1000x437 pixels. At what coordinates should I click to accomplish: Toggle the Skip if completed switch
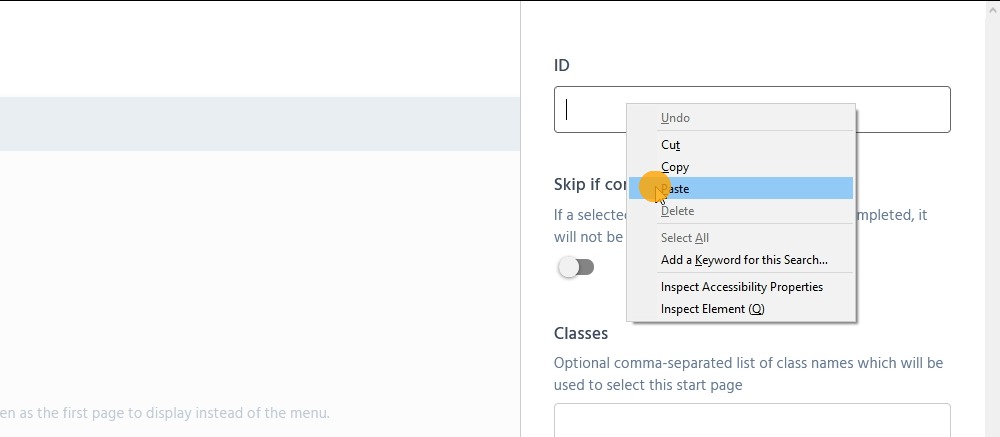pos(576,267)
